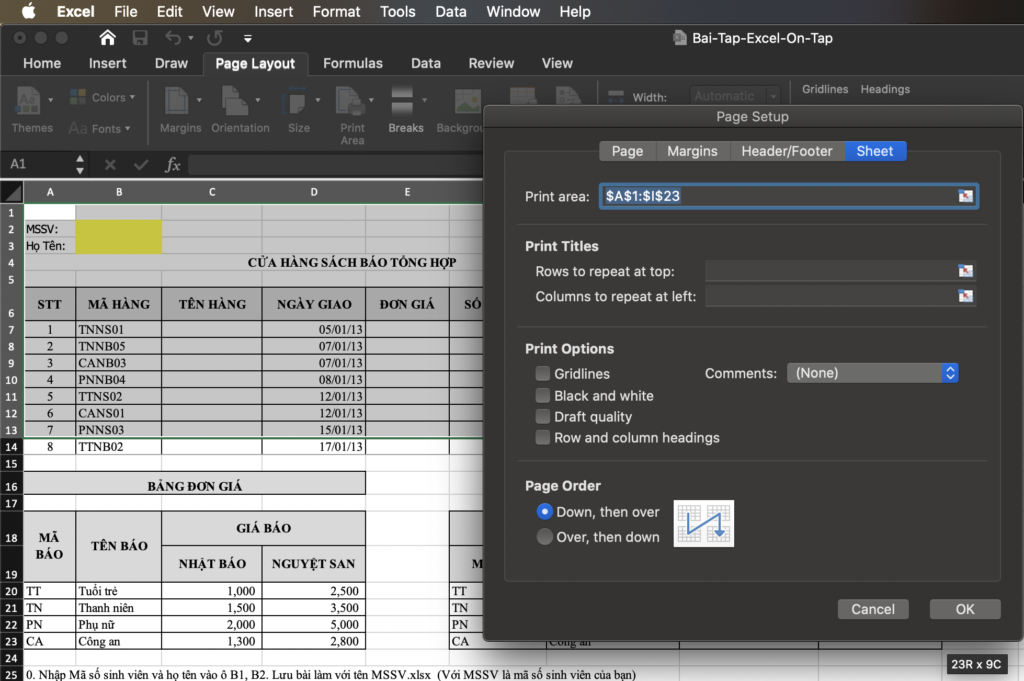Click the yellow cell next to MSSV
Screen dimensions: 1024x681
pos(118,229)
